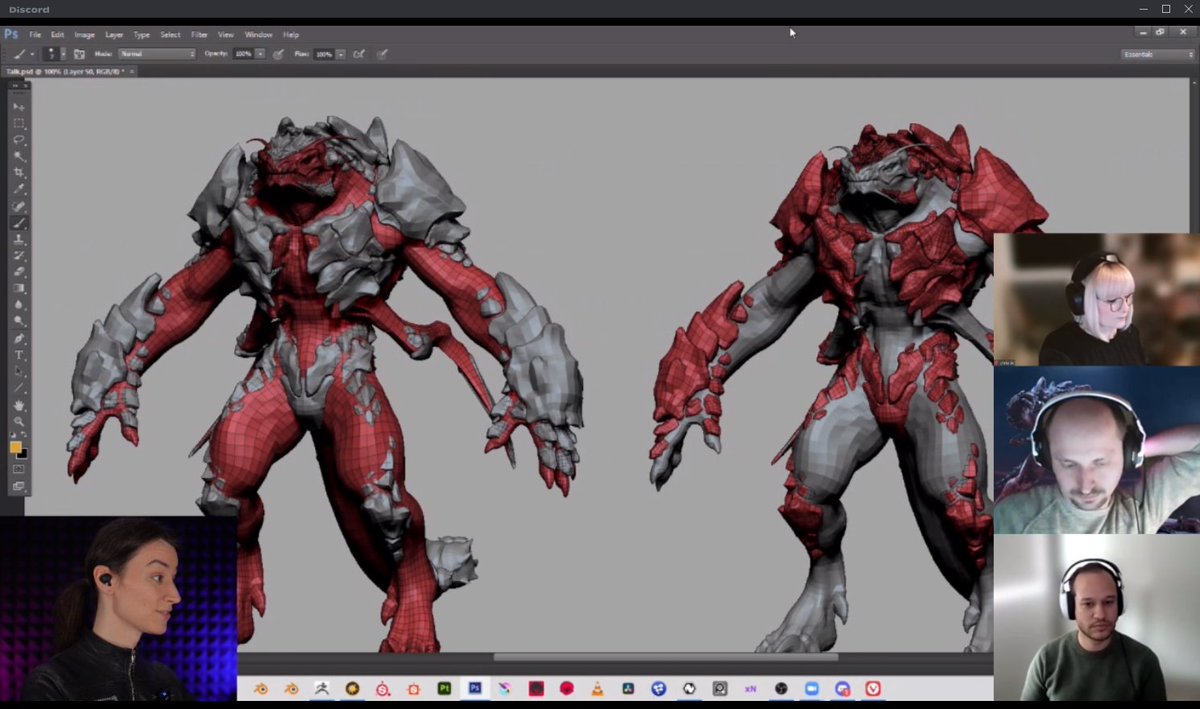Click the background black color swatch

coord(23,453)
